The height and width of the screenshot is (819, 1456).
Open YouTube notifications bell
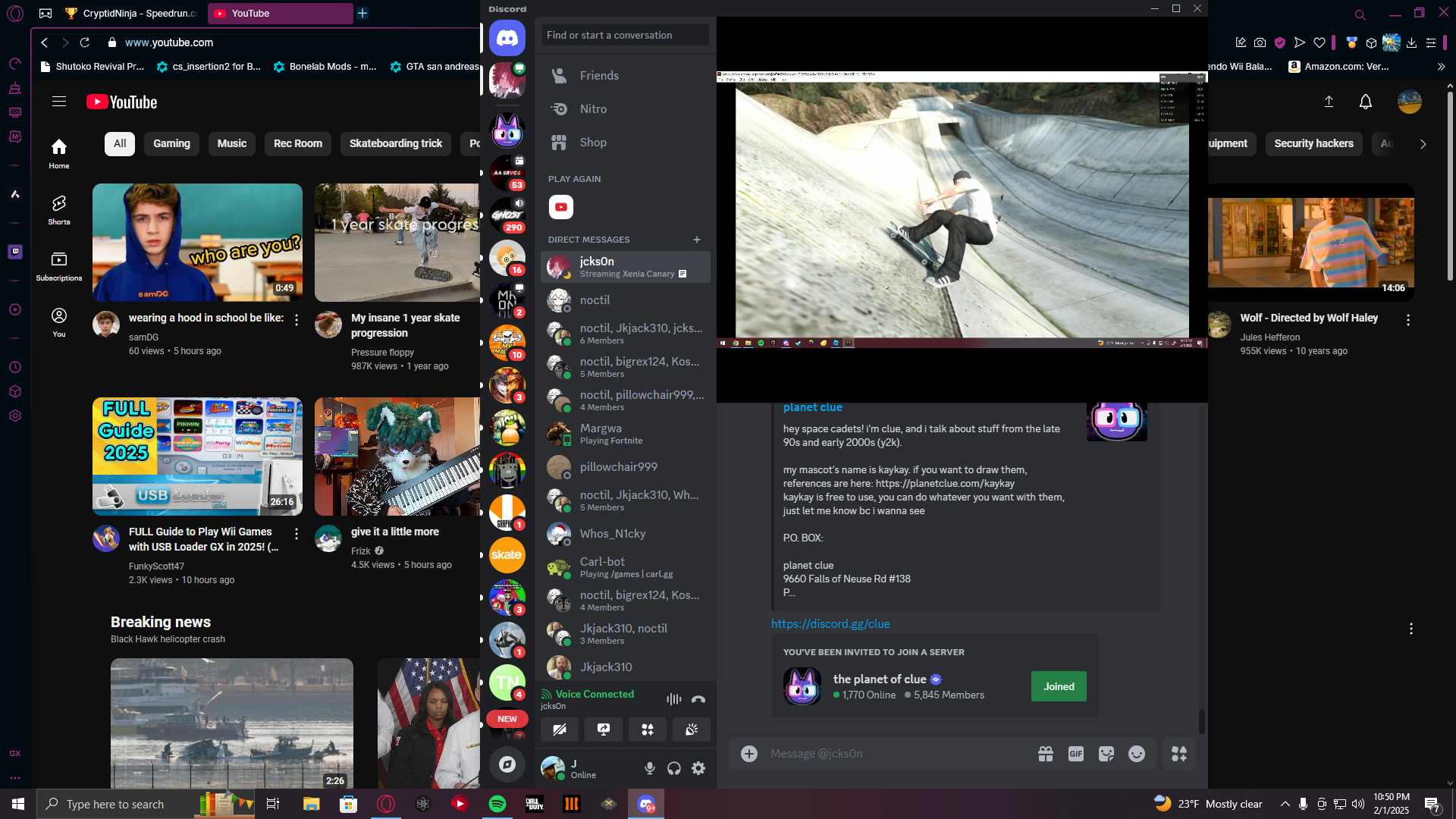coord(1365,102)
